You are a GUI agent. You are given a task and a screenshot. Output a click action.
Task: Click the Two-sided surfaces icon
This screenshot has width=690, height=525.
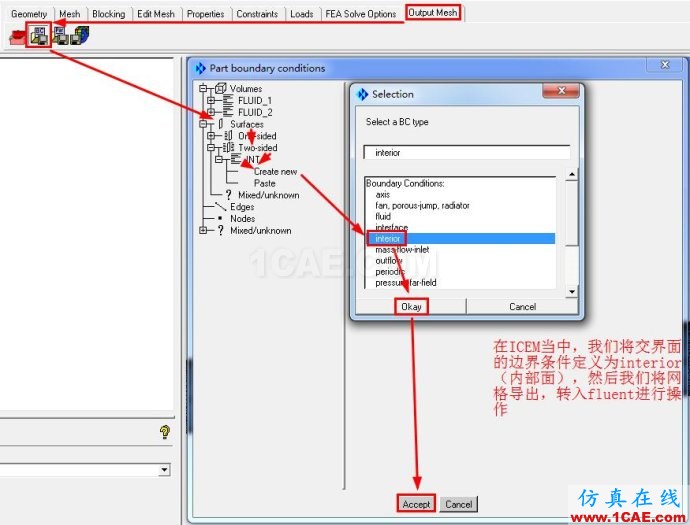[228, 147]
